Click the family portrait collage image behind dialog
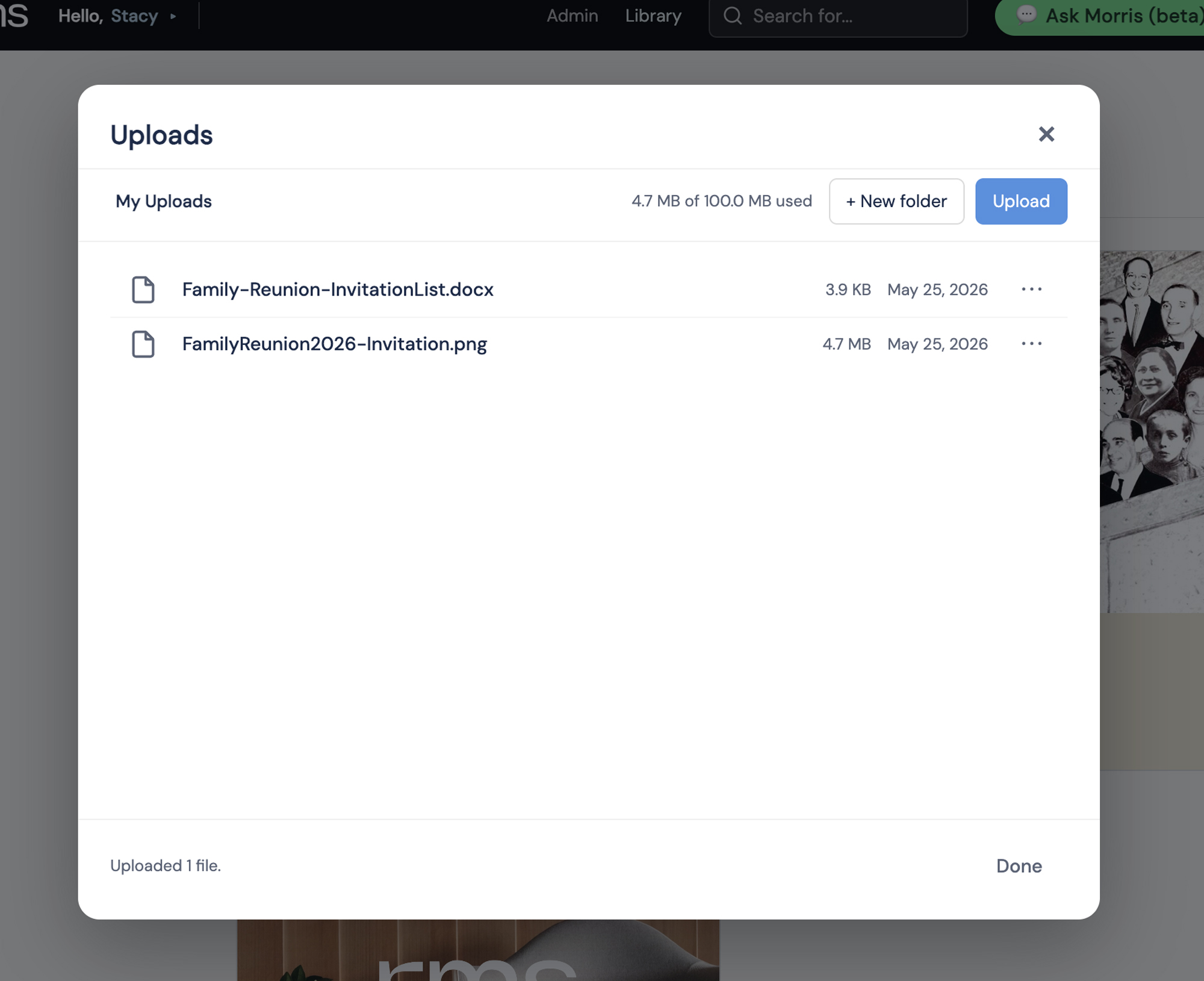1204x981 pixels. (1152, 432)
